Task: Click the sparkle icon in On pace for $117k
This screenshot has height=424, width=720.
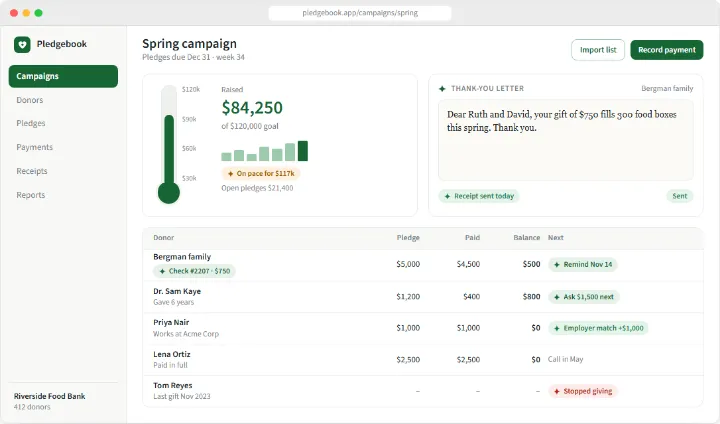Action: pos(231,174)
